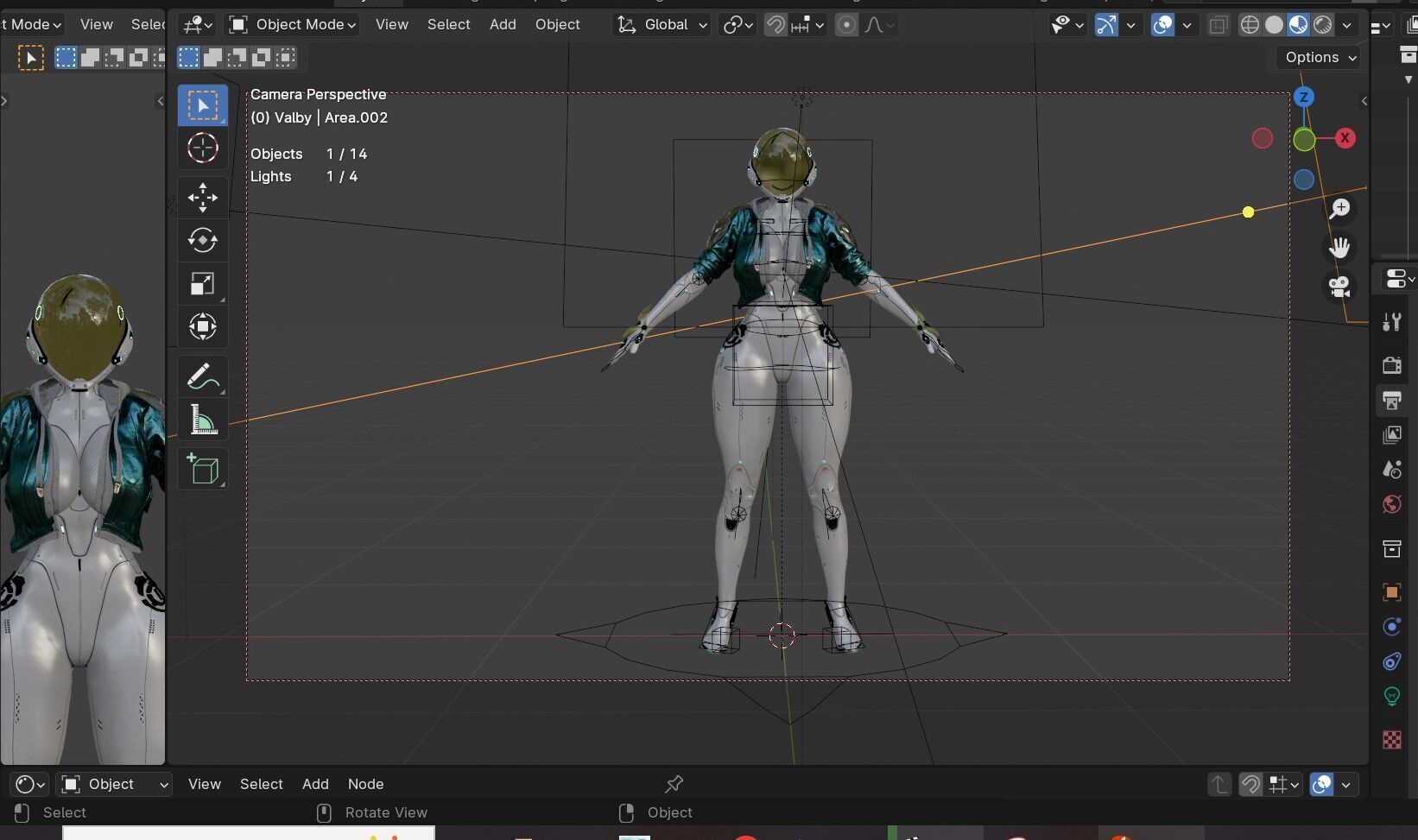This screenshot has height=840, width=1418.
Task: Open the Object properties tab with the orange square icon
Action: pyautogui.click(x=1391, y=592)
